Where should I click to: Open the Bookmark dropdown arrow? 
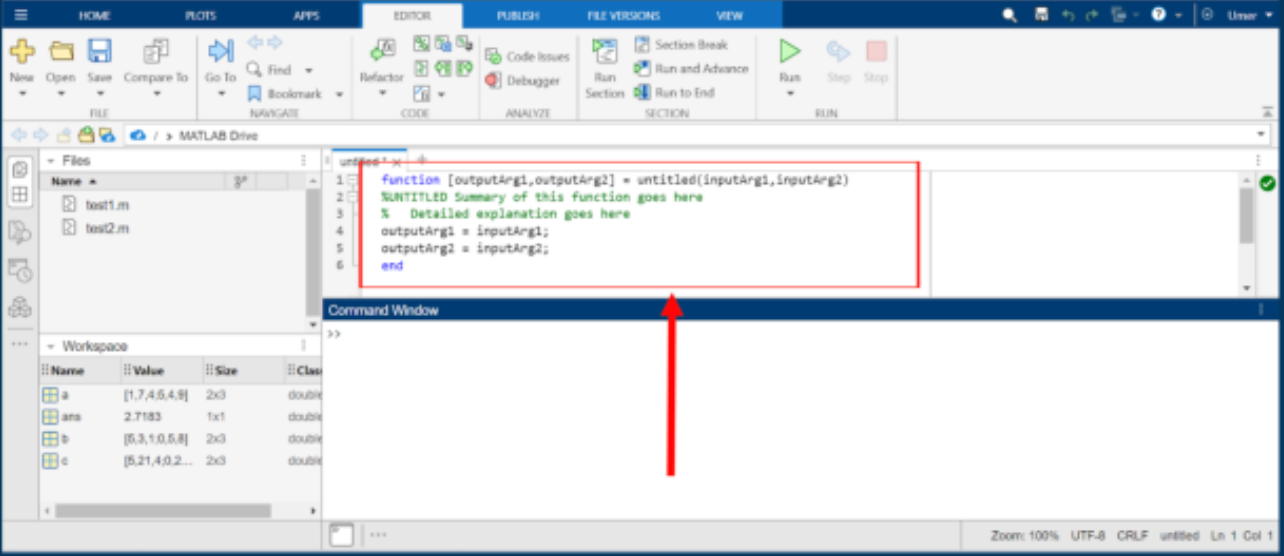coord(339,95)
